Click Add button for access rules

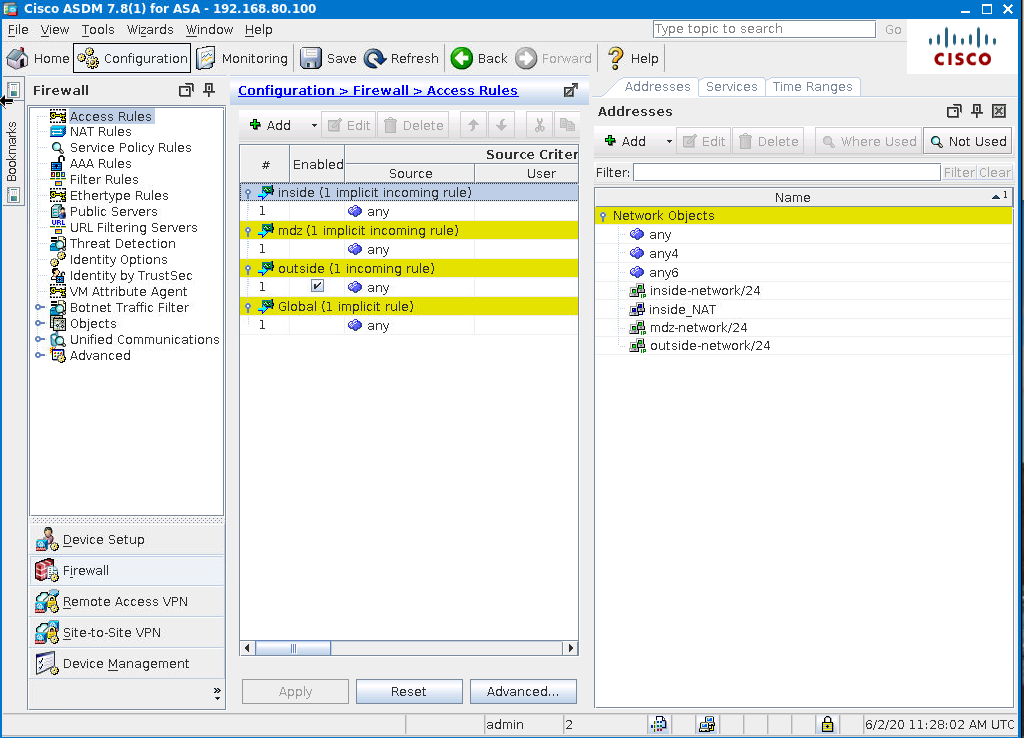(x=270, y=125)
